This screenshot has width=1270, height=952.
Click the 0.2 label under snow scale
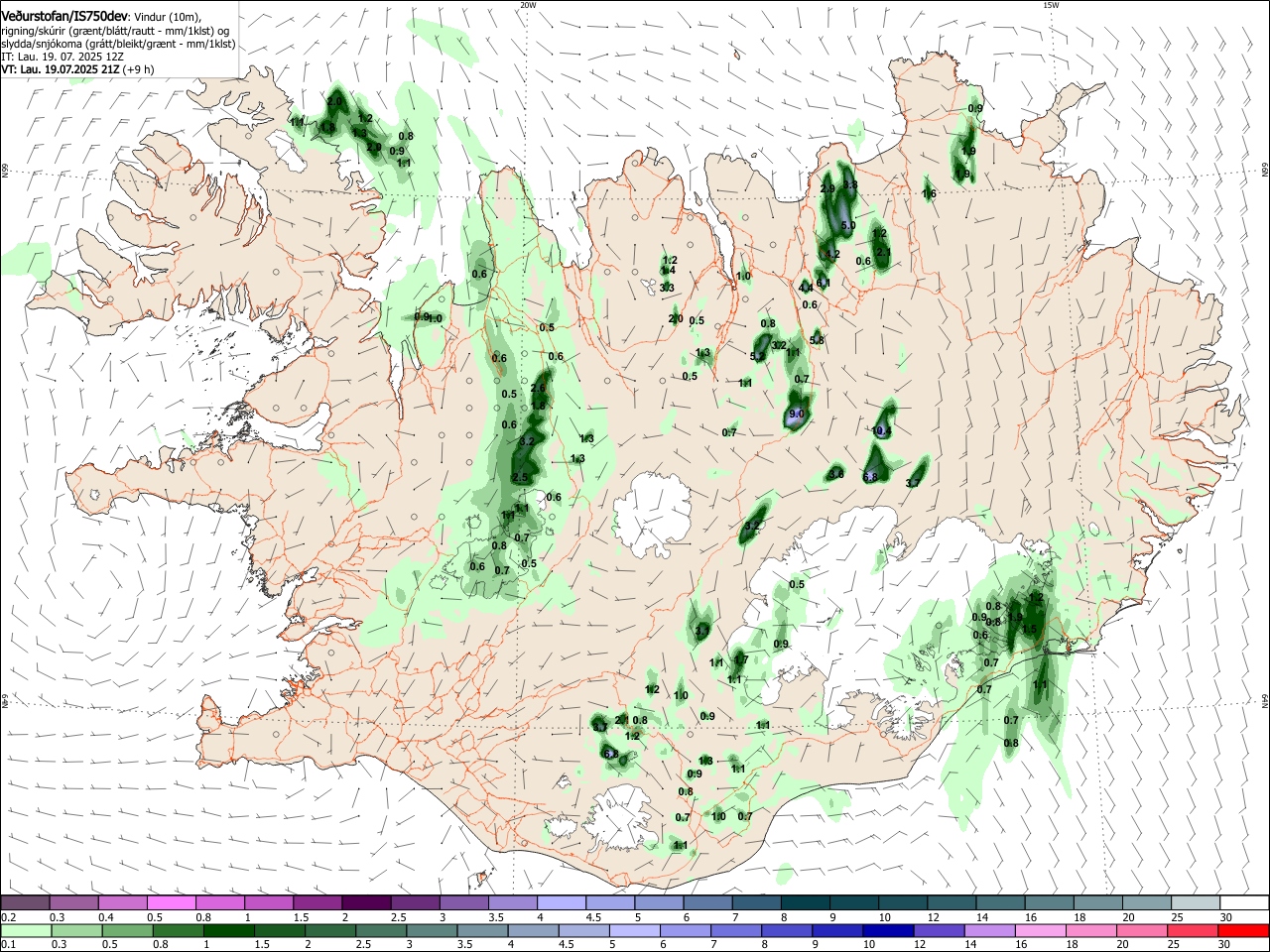point(8,917)
